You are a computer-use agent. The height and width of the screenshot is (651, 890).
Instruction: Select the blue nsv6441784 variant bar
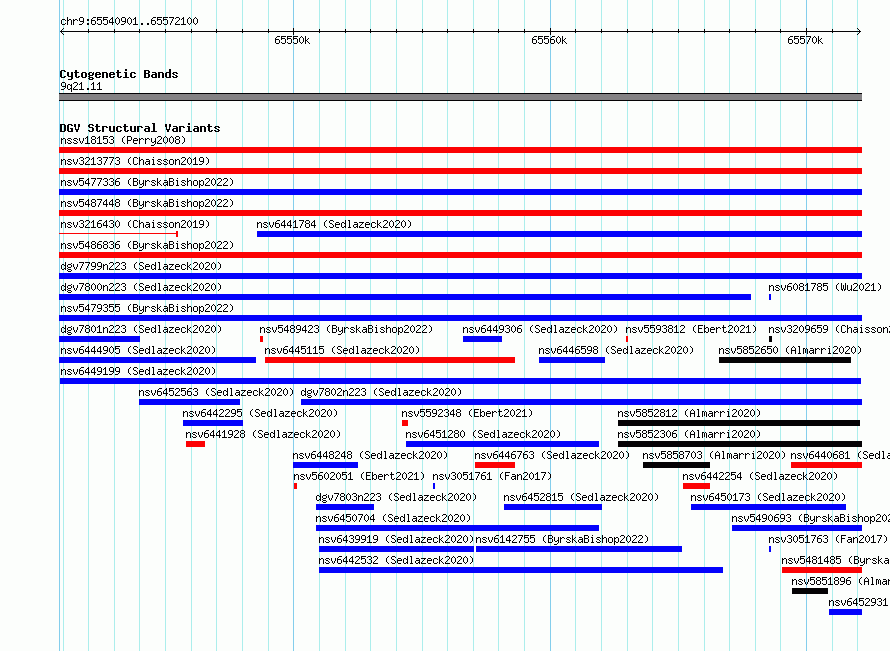click(x=559, y=234)
